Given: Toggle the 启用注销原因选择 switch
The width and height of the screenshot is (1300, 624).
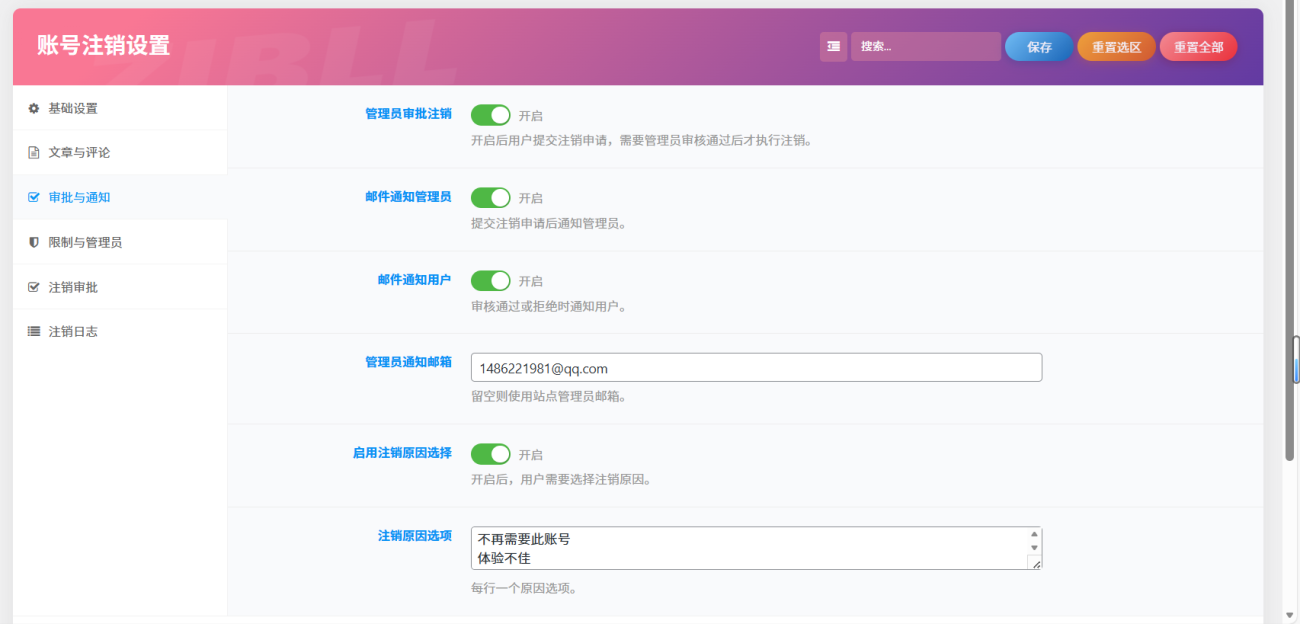Looking at the screenshot, I should point(490,454).
